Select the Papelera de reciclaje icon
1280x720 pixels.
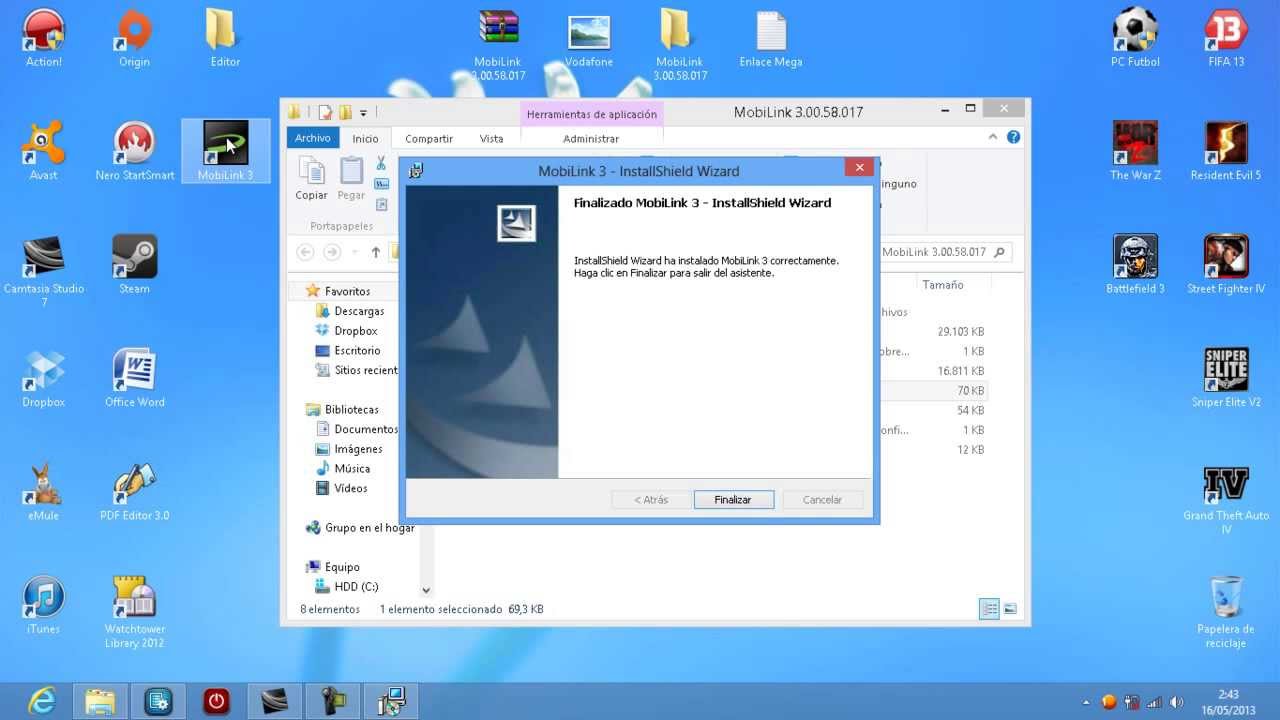point(1226,612)
